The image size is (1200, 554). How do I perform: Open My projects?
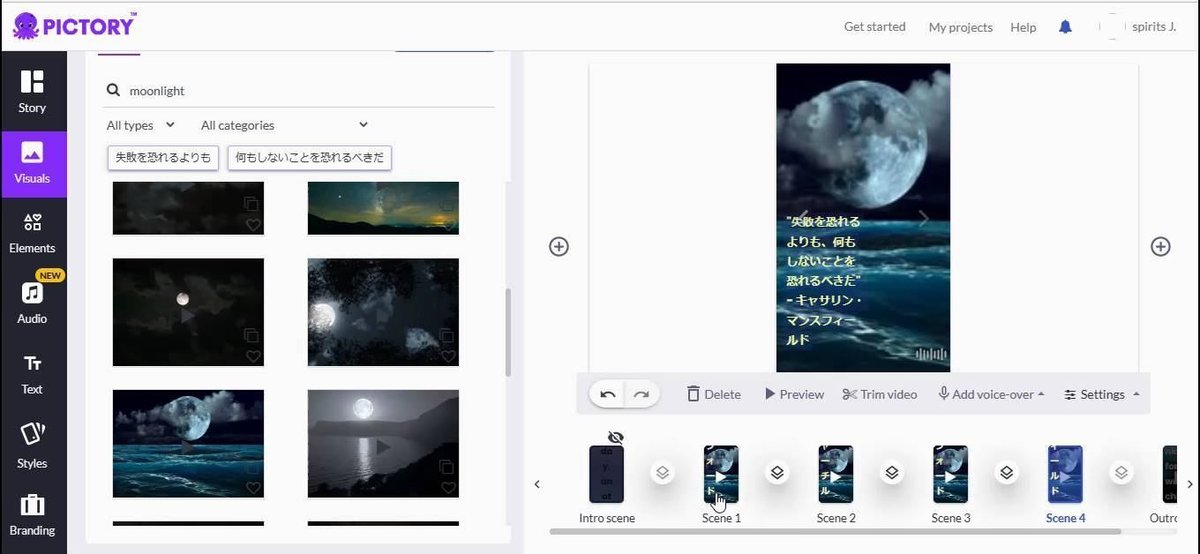click(x=960, y=27)
